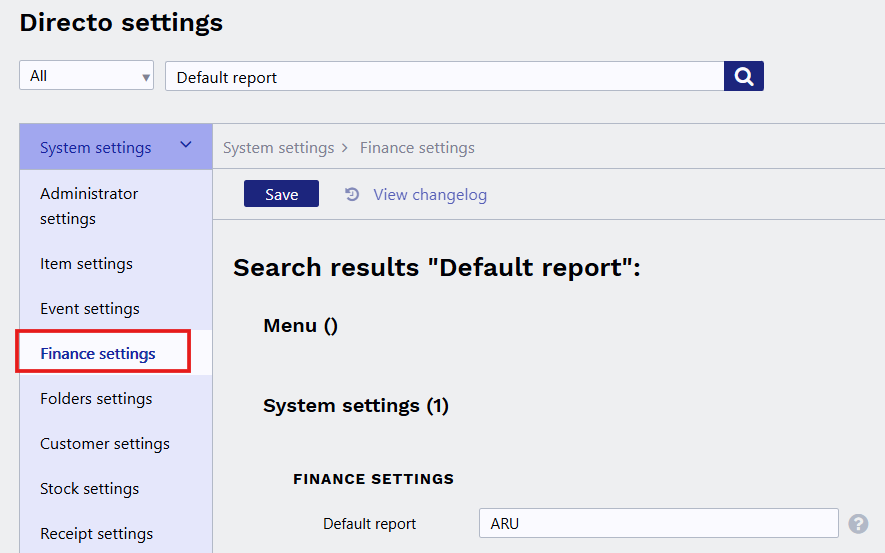Click the history icon beside View changelog

[x=352, y=194]
